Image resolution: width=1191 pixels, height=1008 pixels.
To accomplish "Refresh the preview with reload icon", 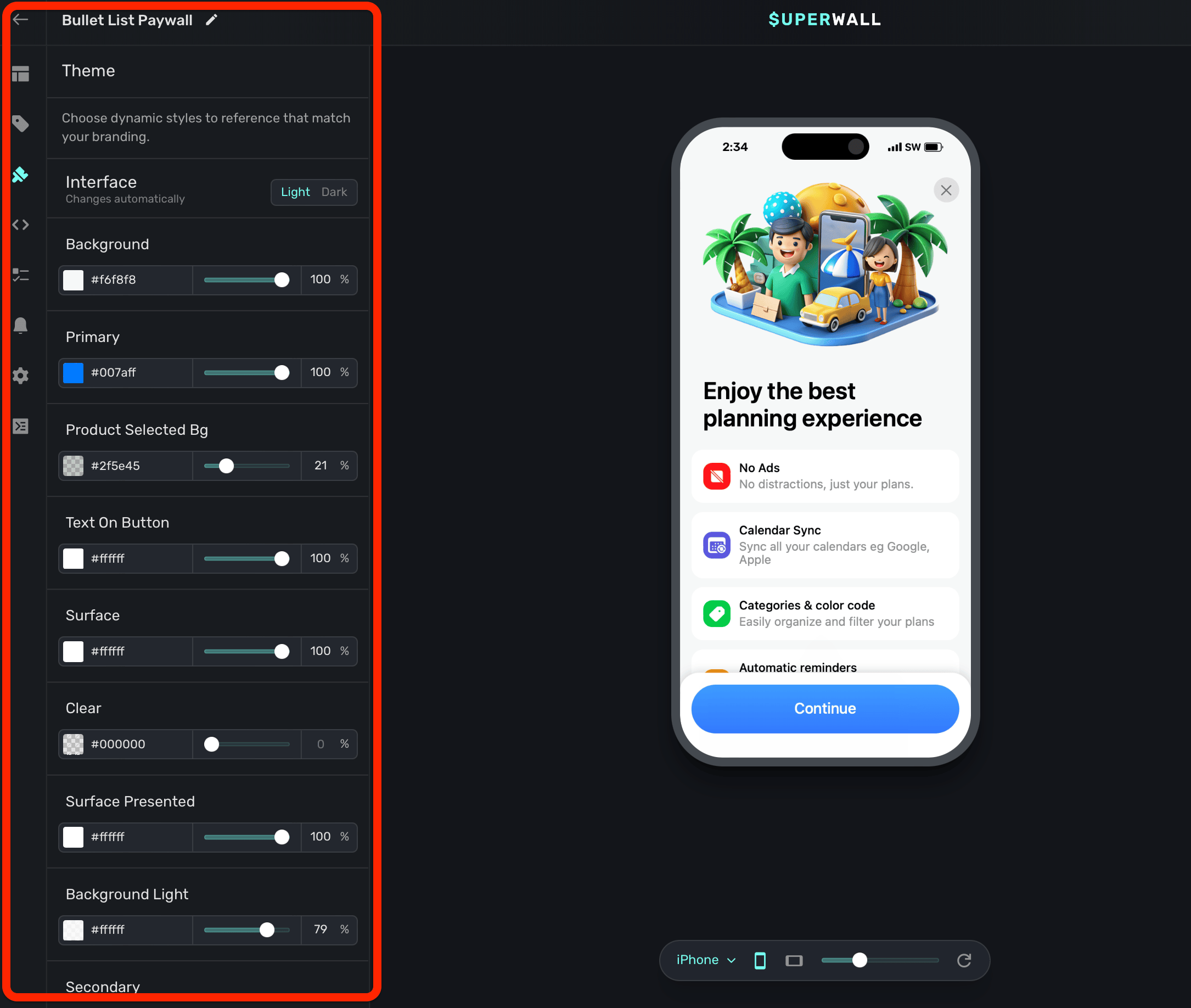I will 964,960.
